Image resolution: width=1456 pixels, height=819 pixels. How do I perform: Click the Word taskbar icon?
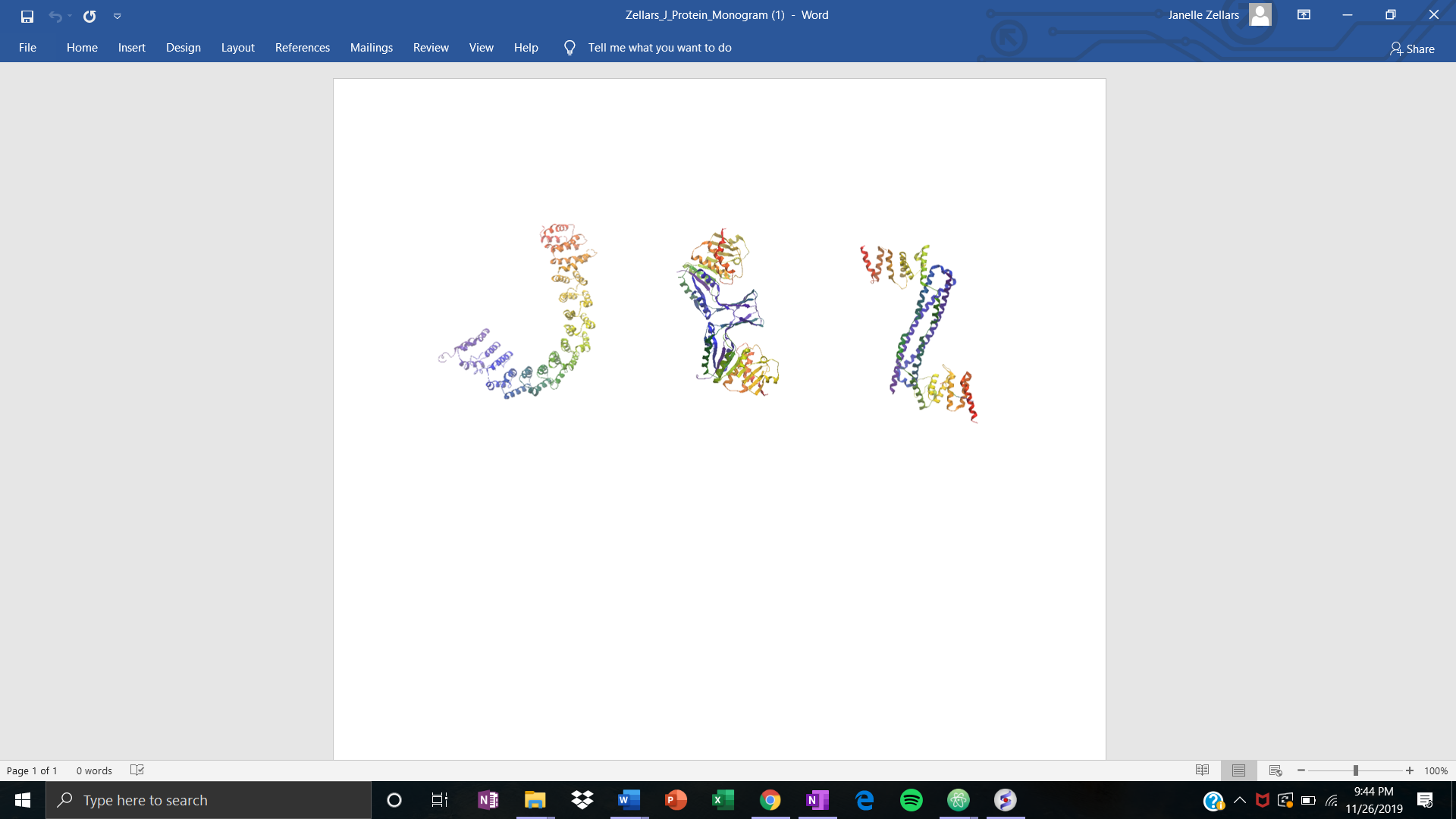(629, 800)
